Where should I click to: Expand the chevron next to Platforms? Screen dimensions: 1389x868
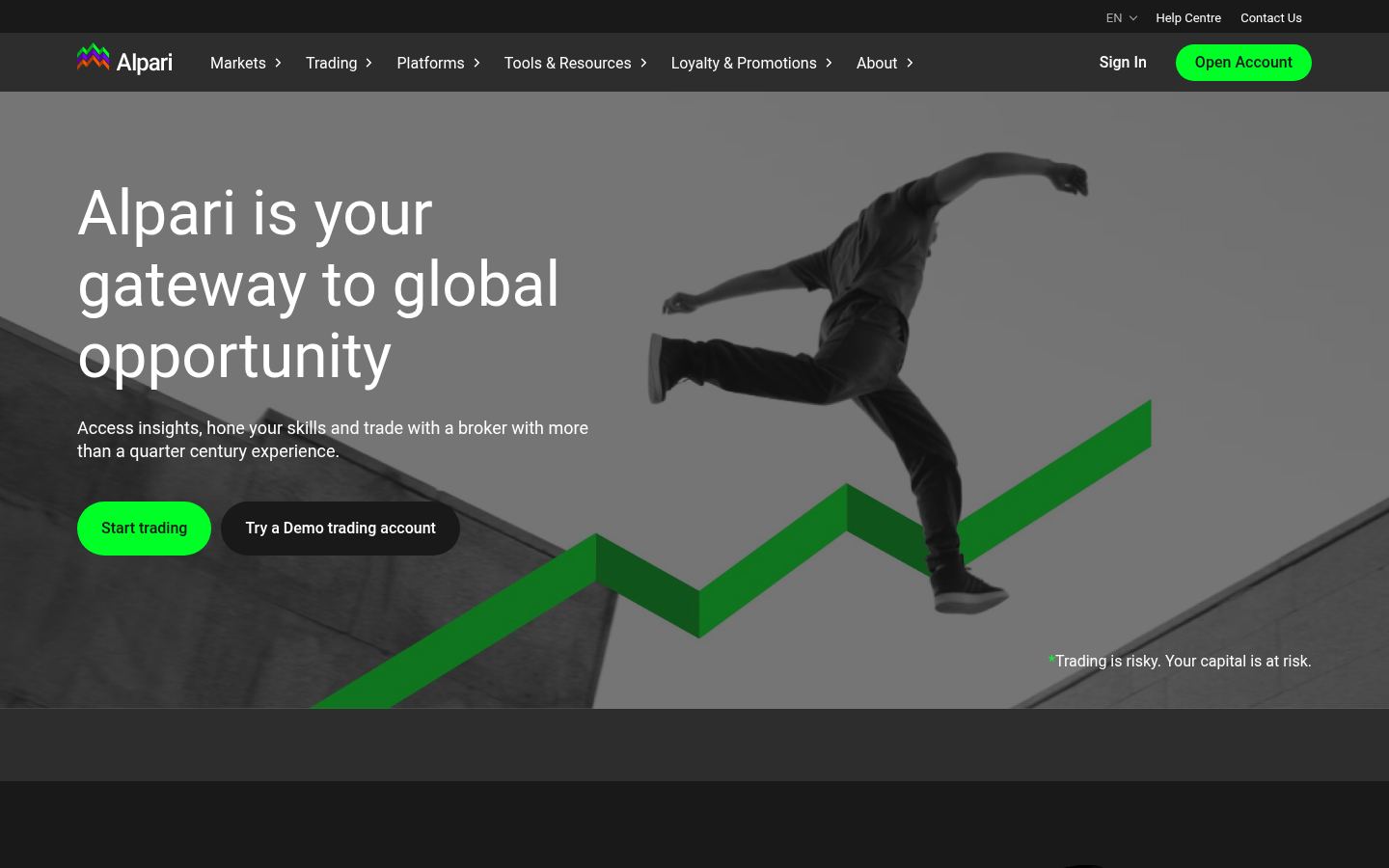[477, 63]
